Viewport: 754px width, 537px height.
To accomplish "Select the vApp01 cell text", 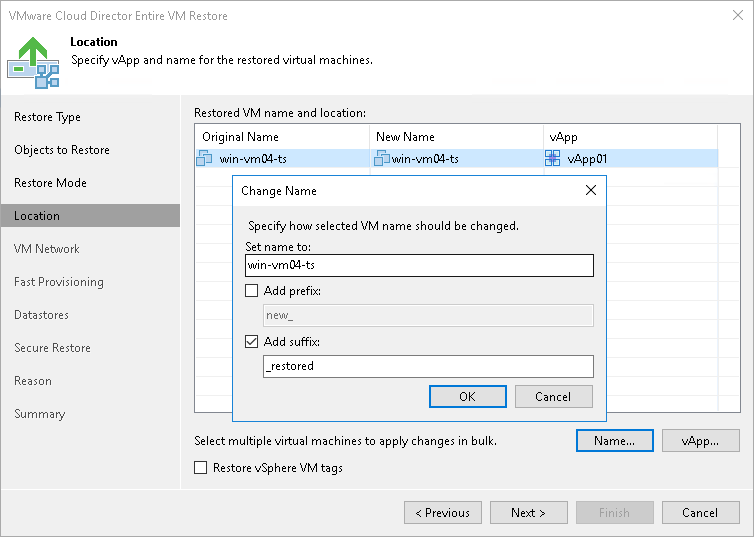I will click(x=587, y=159).
